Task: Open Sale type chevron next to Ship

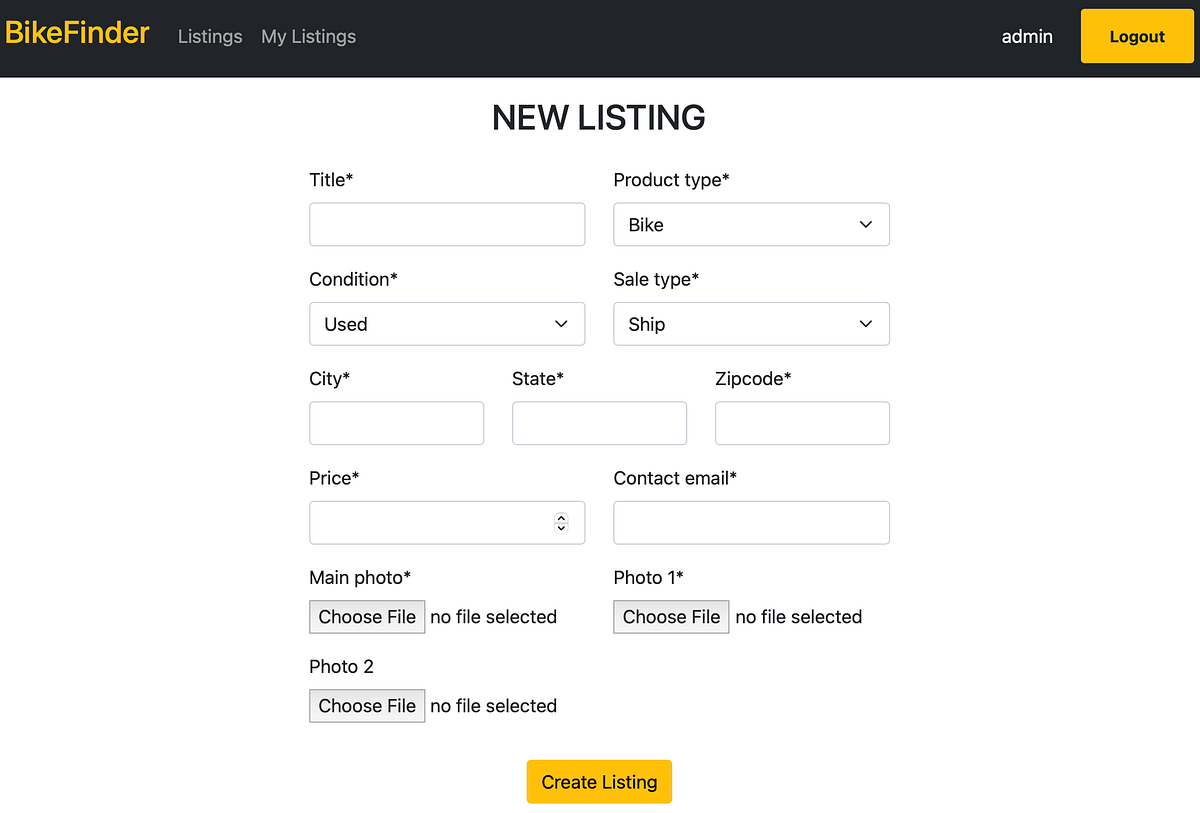Action: tap(865, 324)
